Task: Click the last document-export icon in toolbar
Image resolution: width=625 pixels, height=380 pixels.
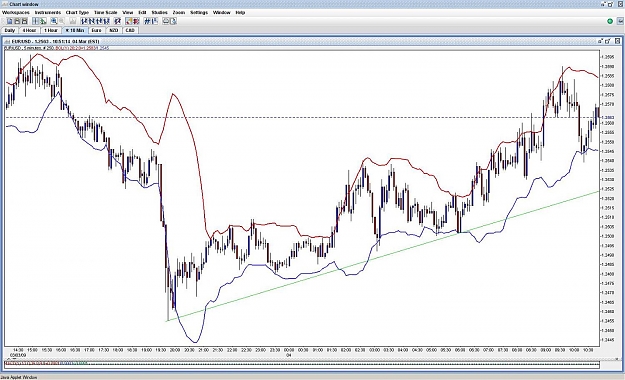Action: (x=173, y=21)
